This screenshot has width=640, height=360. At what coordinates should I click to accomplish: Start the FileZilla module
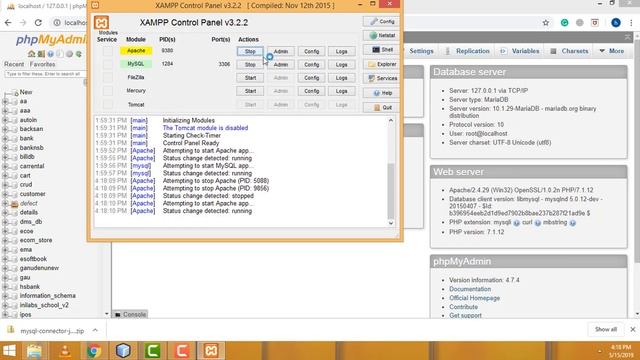(x=250, y=78)
